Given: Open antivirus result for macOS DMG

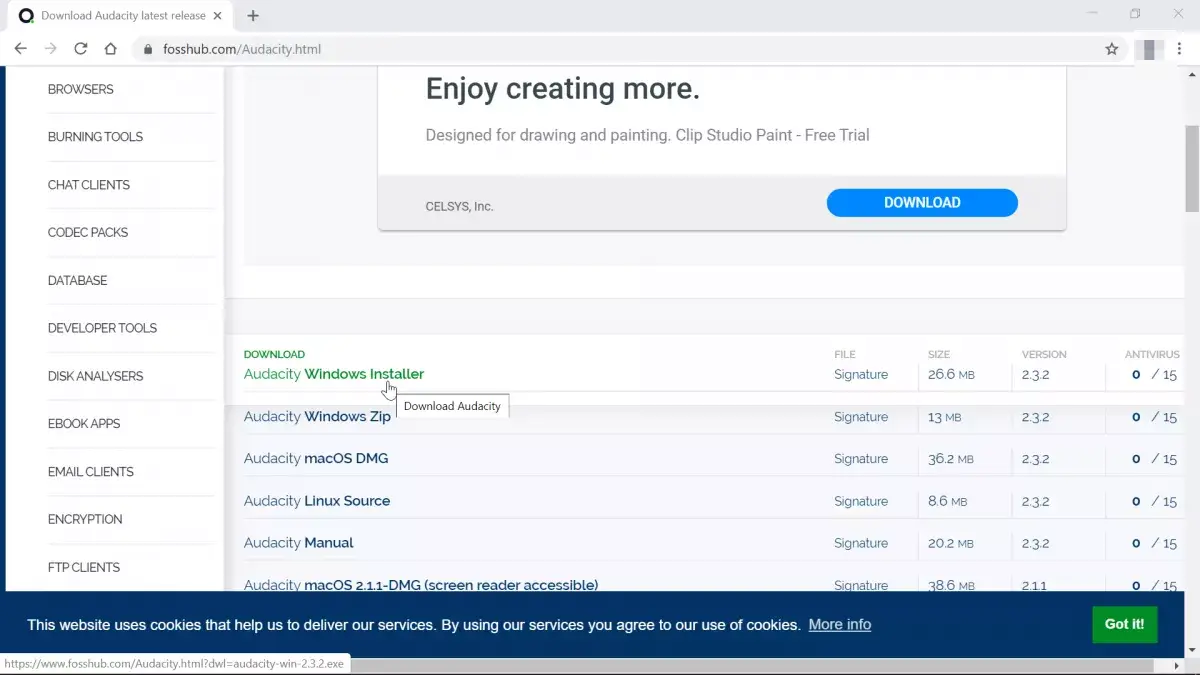Looking at the screenshot, I should click(x=1154, y=458).
